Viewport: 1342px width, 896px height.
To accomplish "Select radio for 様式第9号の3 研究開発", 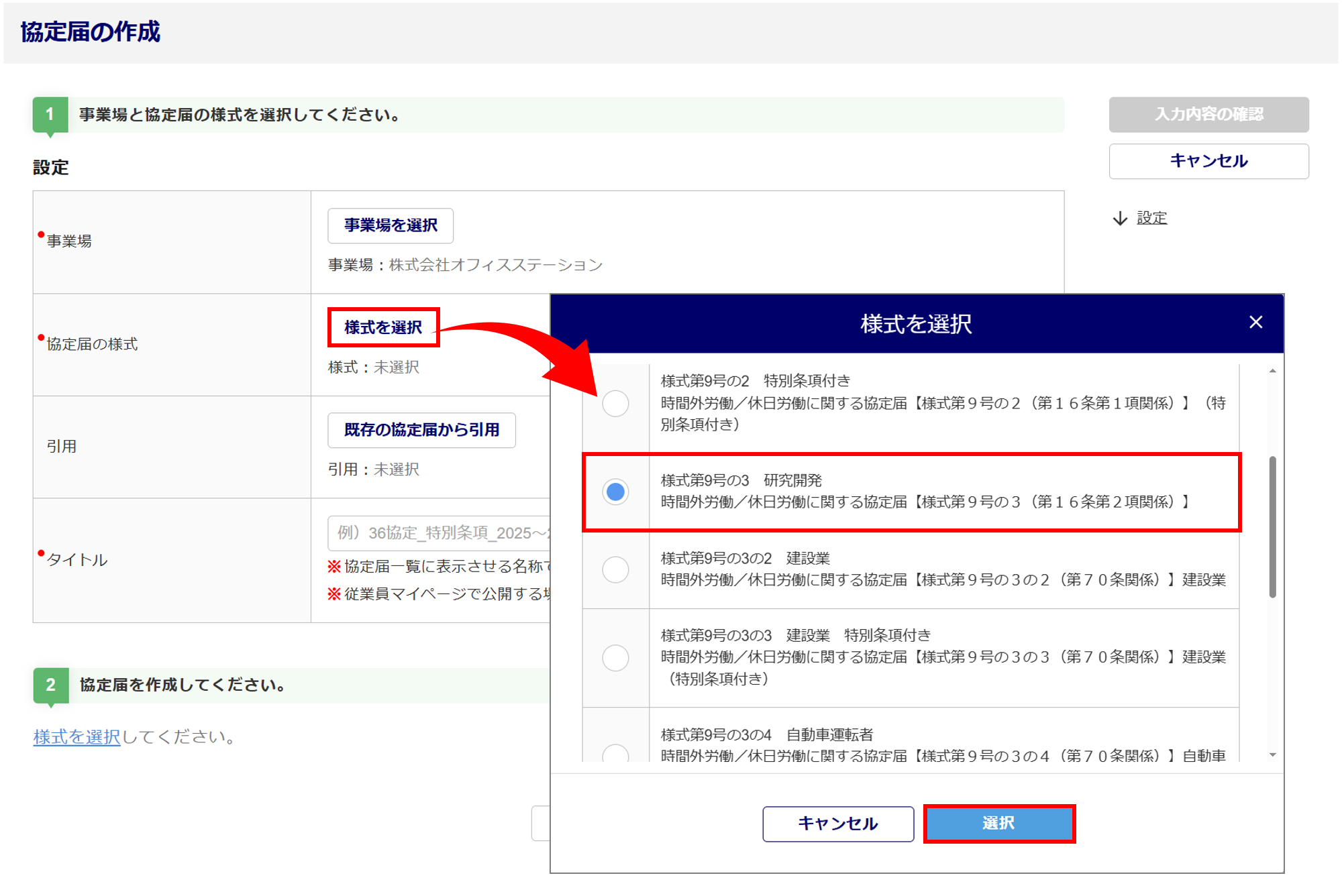I will point(615,492).
